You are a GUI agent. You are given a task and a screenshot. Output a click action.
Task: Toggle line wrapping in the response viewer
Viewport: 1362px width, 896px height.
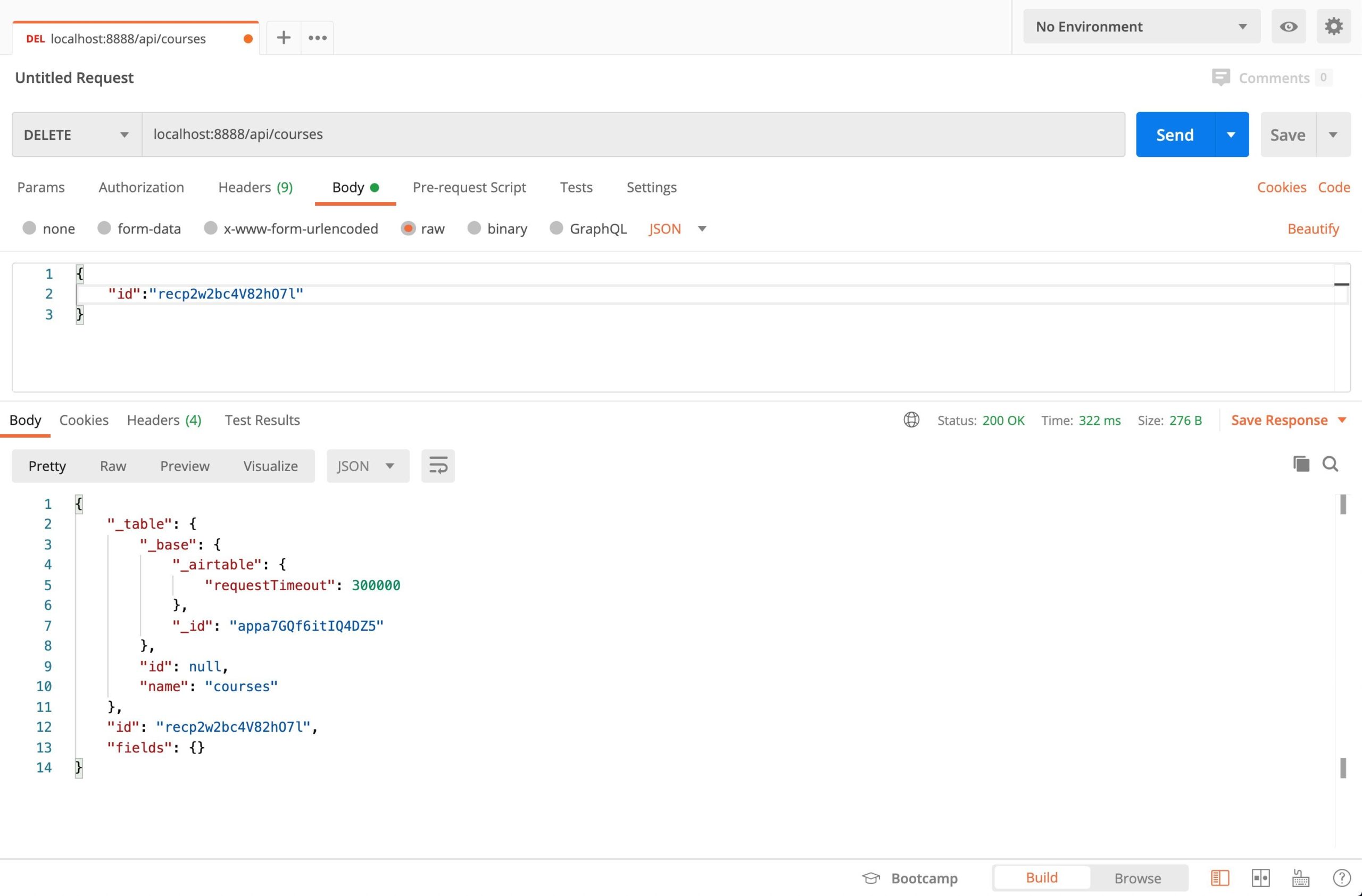pyautogui.click(x=438, y=465)
